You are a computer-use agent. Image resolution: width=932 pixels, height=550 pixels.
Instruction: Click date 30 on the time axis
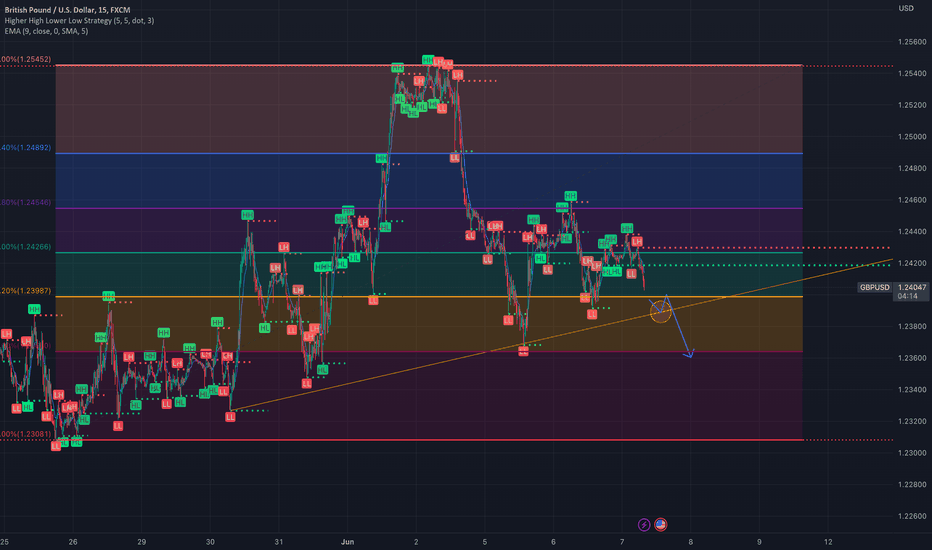pyautogui.click(x=210, y=542)
